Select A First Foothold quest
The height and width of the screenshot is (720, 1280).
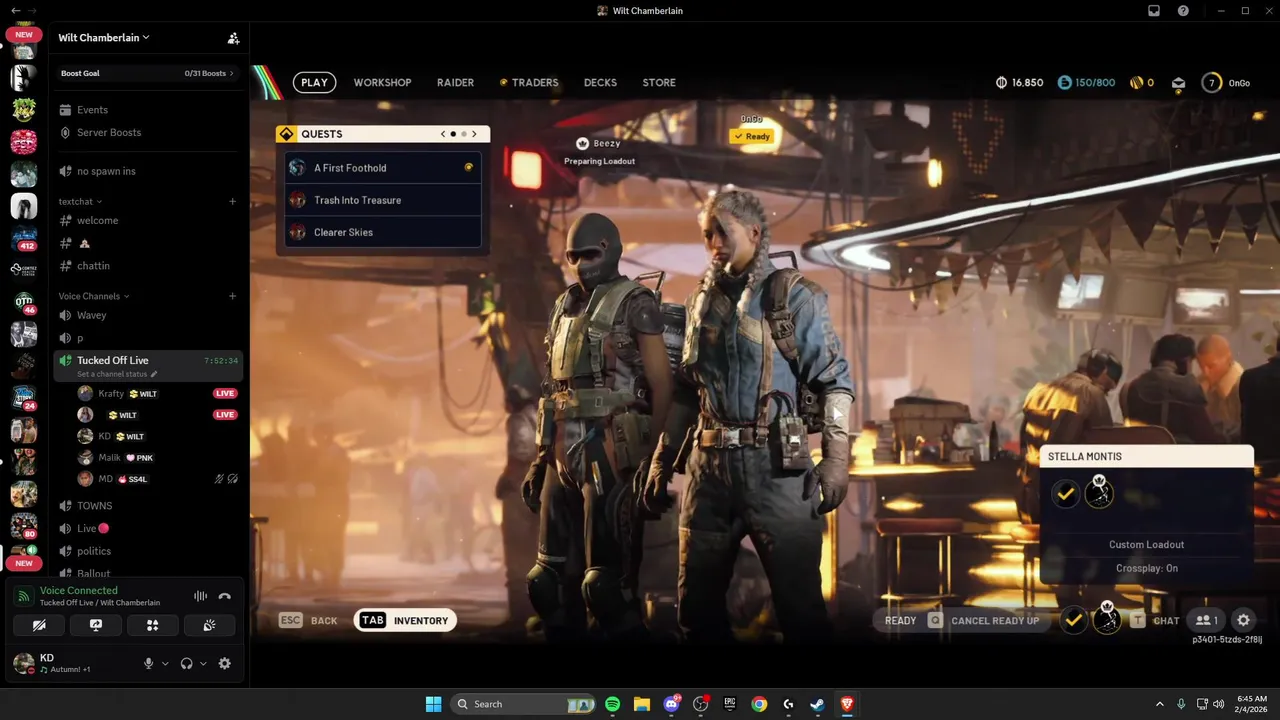click(383, 168)
